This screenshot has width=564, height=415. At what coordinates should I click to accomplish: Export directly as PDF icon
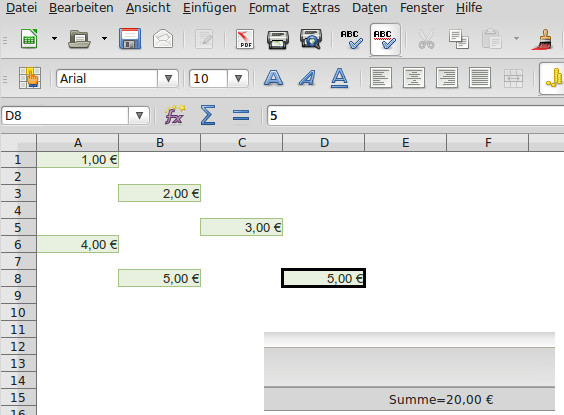tap(245, 39)
